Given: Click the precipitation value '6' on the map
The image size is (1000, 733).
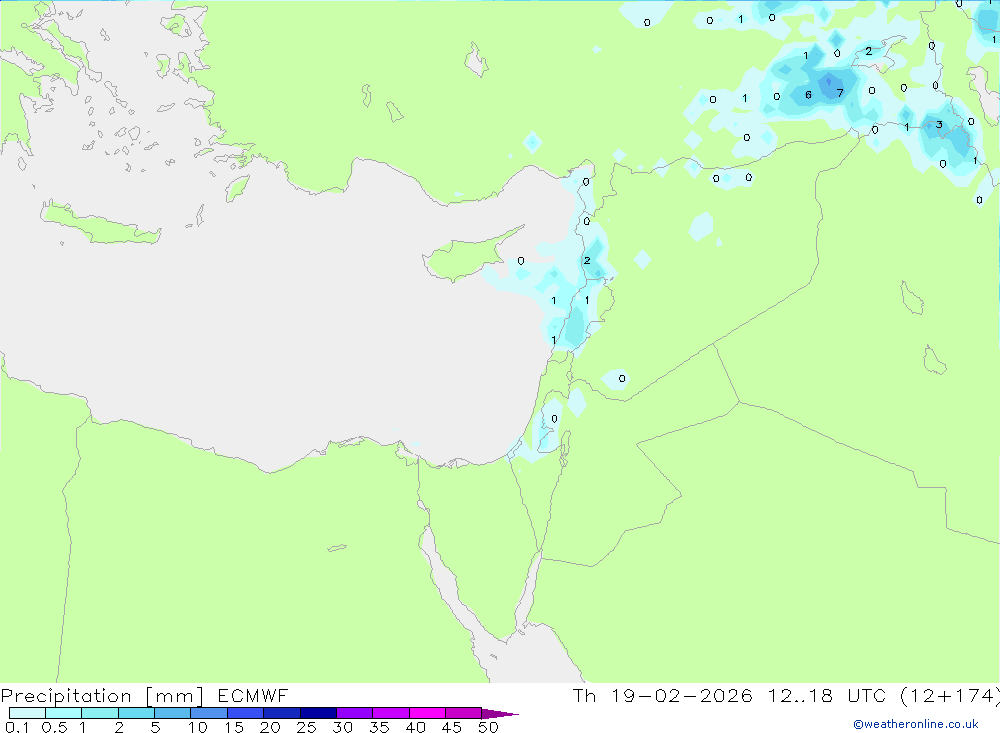Looking at the screenshot, I should (x=808, y=95).
